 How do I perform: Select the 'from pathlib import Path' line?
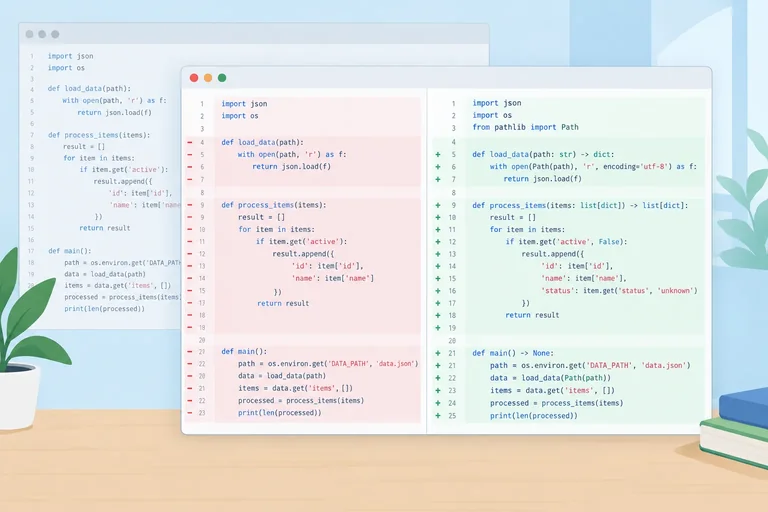coord(525,127)
